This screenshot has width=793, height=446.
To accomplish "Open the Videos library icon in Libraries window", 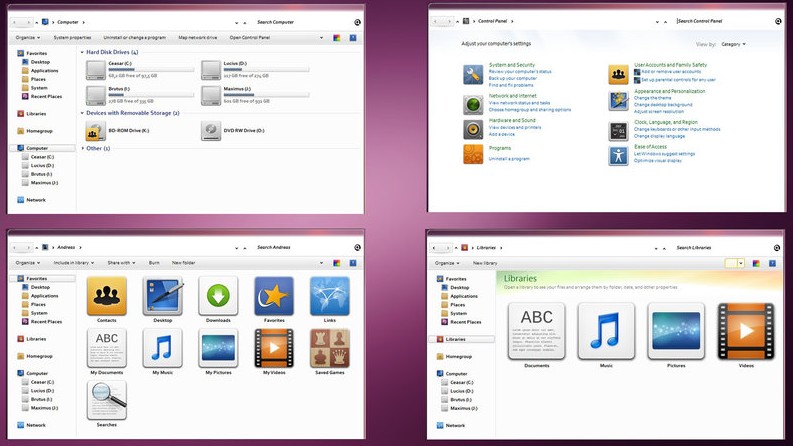I will [746, 331].
